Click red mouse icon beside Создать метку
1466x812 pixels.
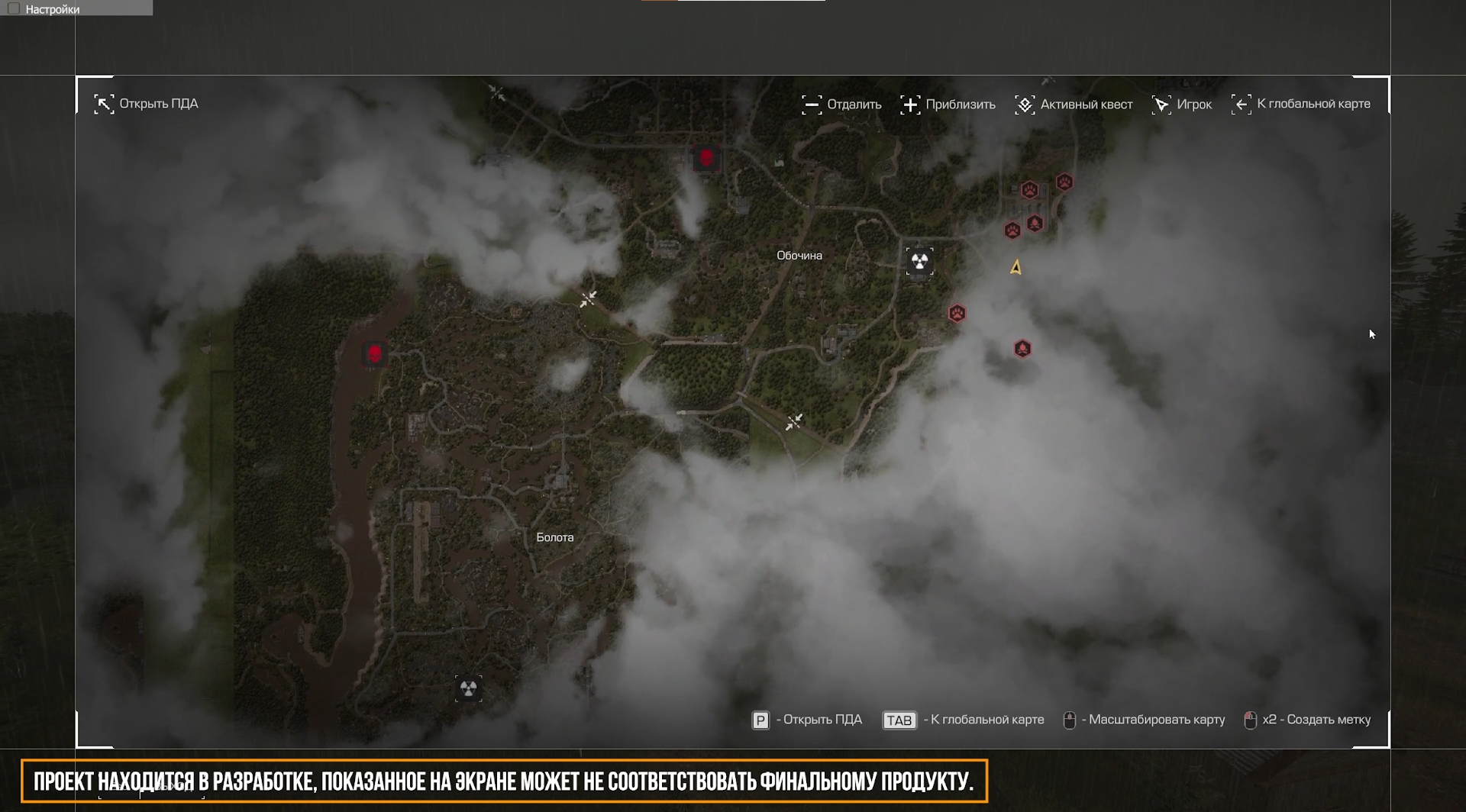pyautogui.click(x=1250, y=720)
